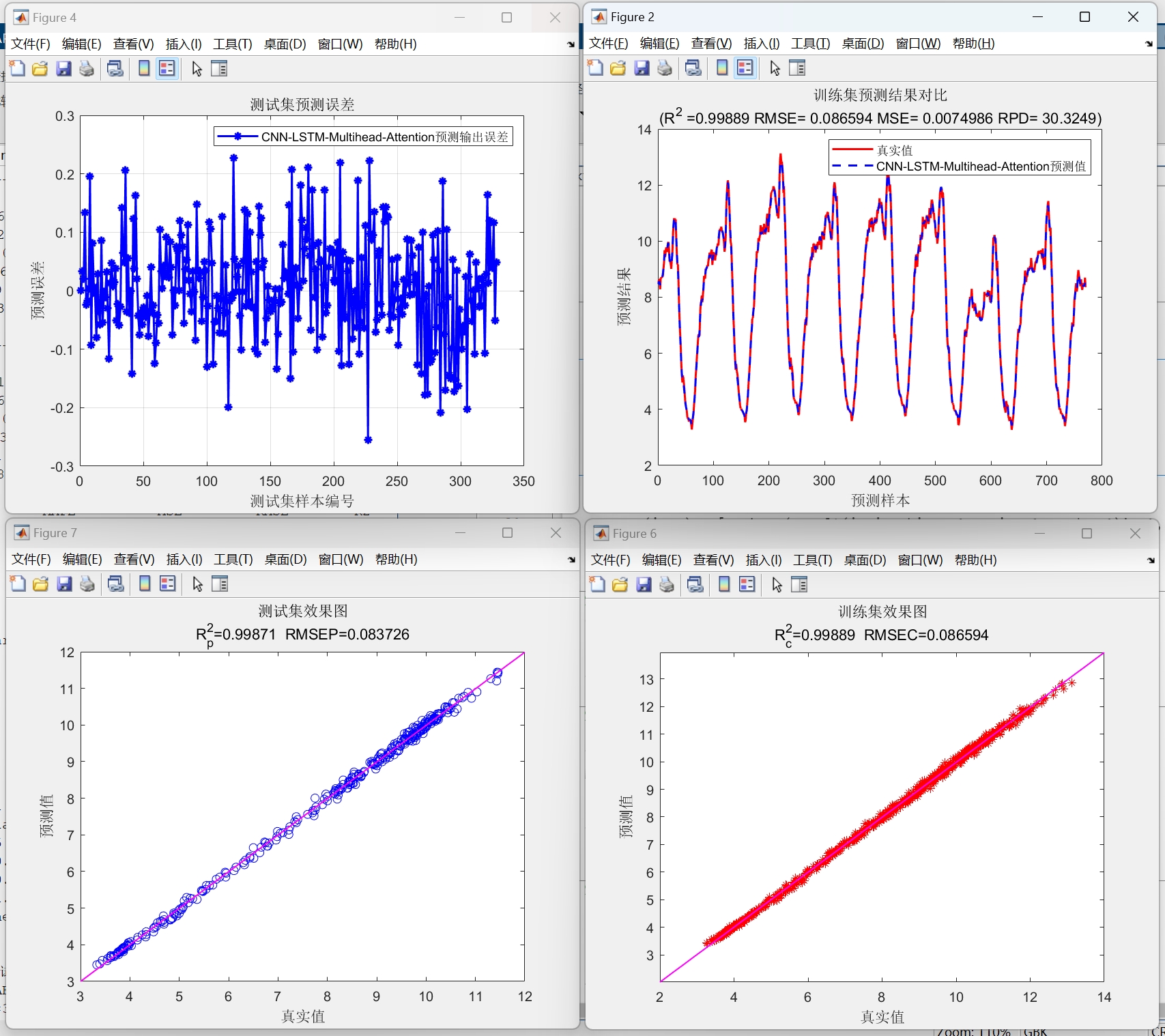Select the Edit Plot arrow in Figure 4
This screenshot has width=1165, height=1036.
(196, 68)
